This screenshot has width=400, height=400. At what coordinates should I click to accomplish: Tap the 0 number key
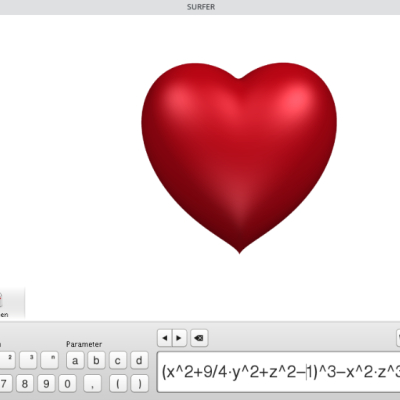[x=67, y=384]
